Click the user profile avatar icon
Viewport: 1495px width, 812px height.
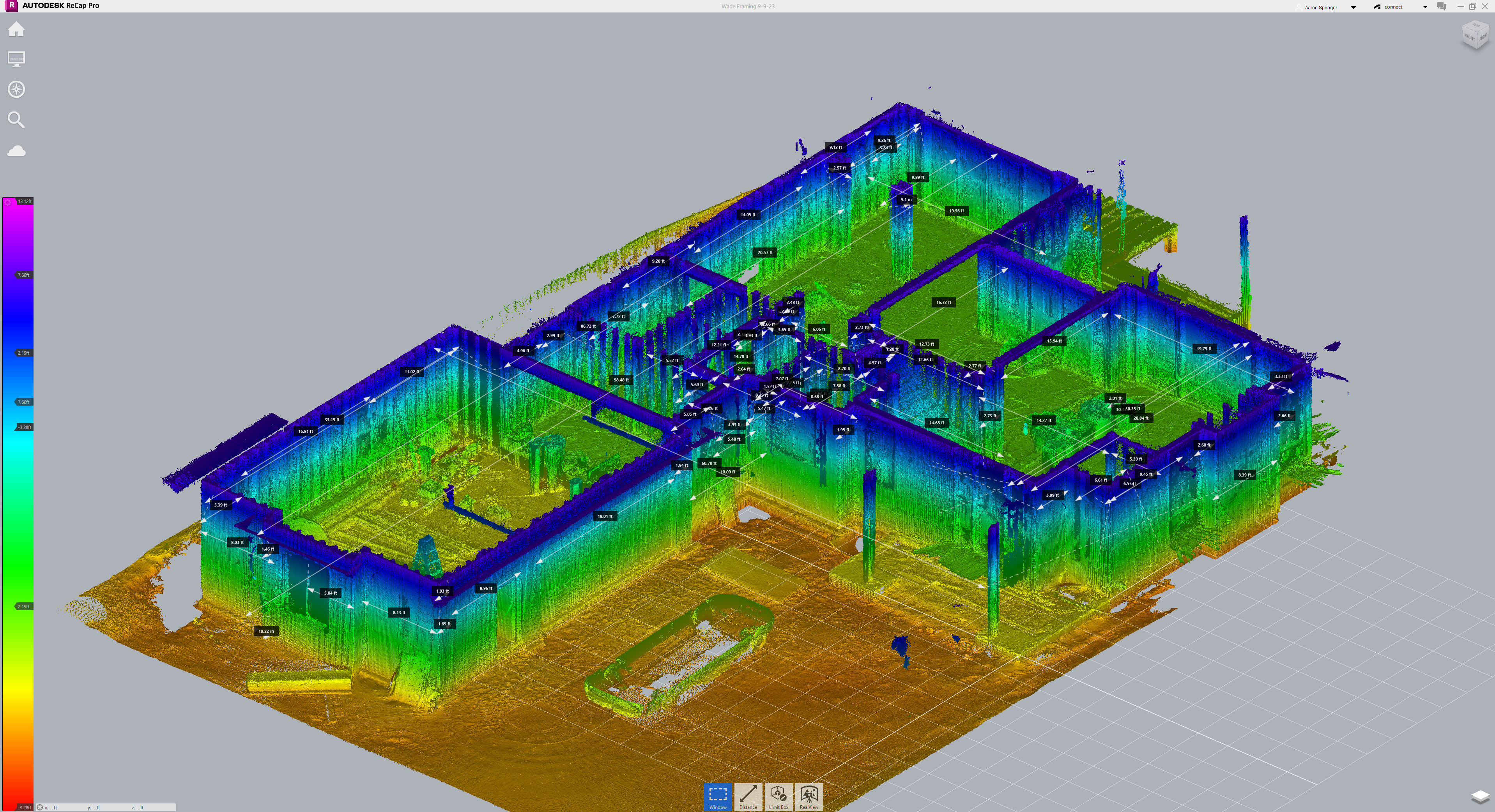[1299, 7]
